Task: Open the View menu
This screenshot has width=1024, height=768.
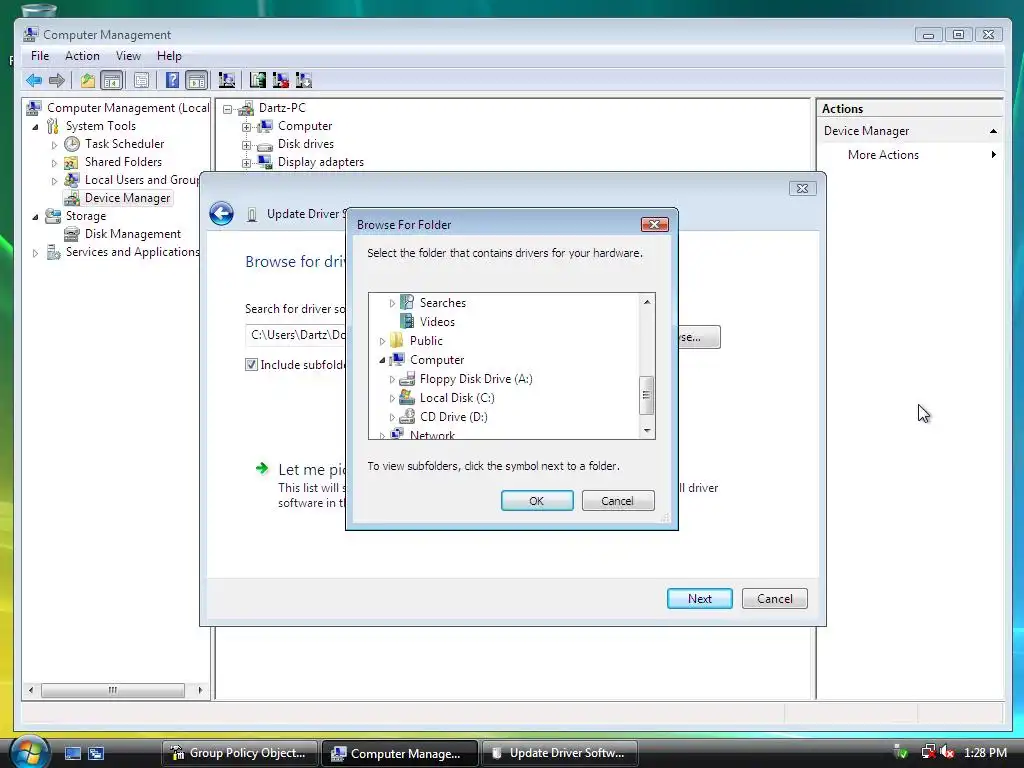Action: click(x=128, y=56)
